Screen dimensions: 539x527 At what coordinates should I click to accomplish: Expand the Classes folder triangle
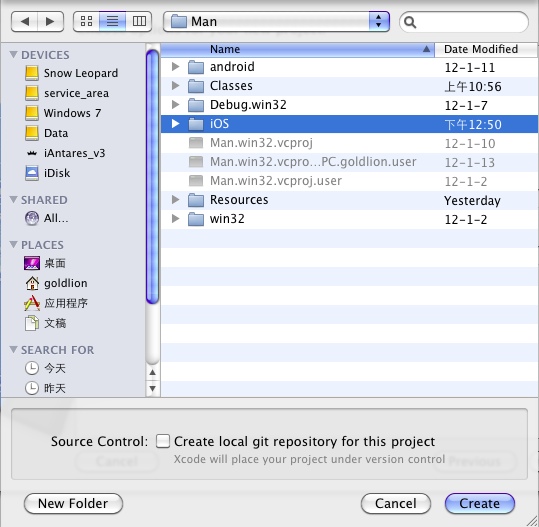pyautogui.click(x=176, y=86)
